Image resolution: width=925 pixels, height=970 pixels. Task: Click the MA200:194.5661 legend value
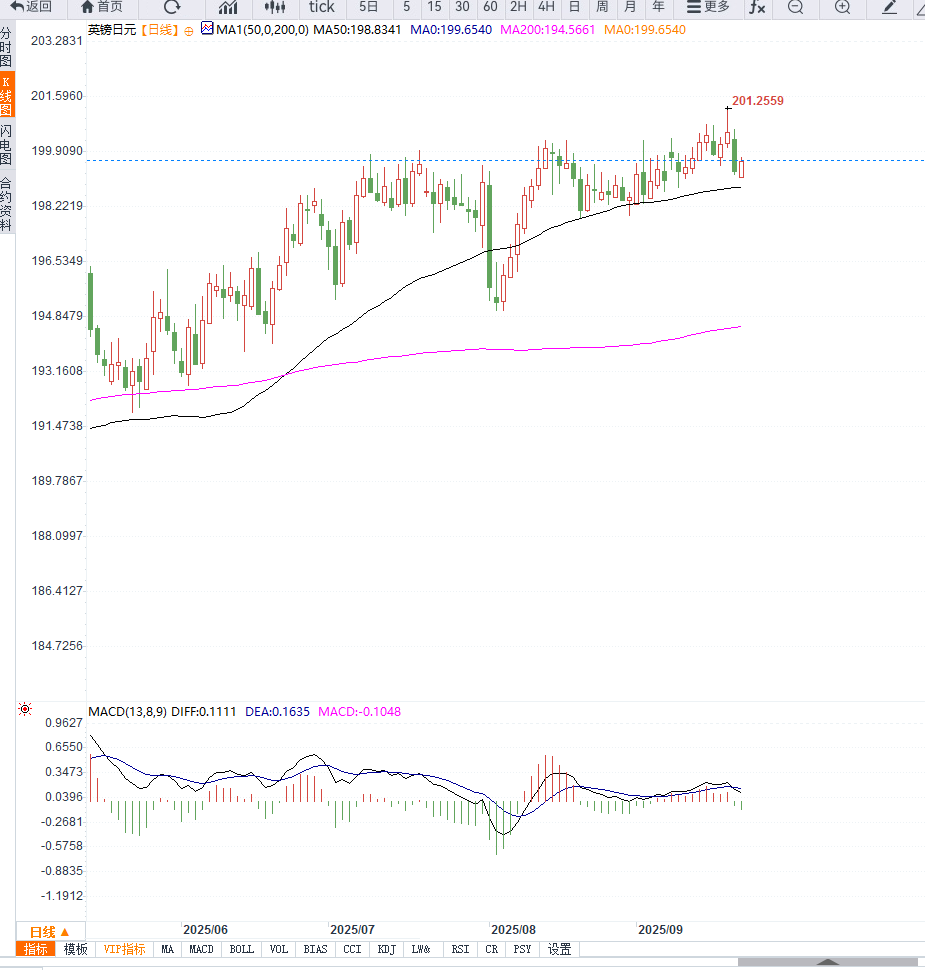pyautogui.click(x=548, y=30)
